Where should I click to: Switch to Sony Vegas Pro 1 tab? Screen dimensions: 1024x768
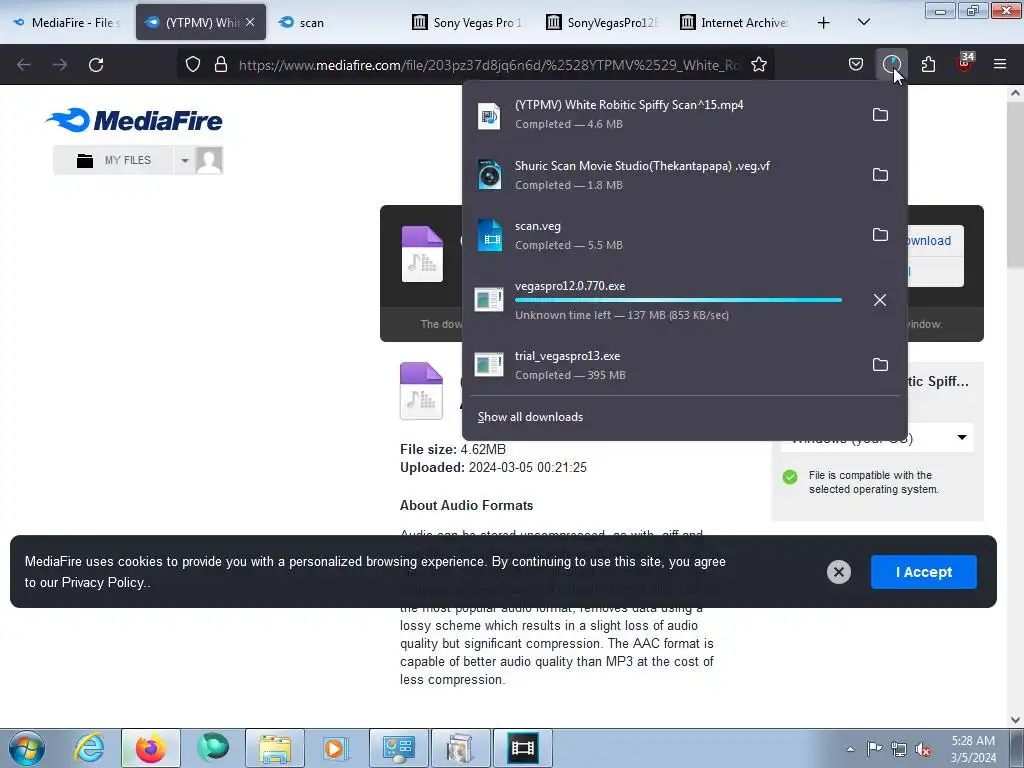[468, 23]
